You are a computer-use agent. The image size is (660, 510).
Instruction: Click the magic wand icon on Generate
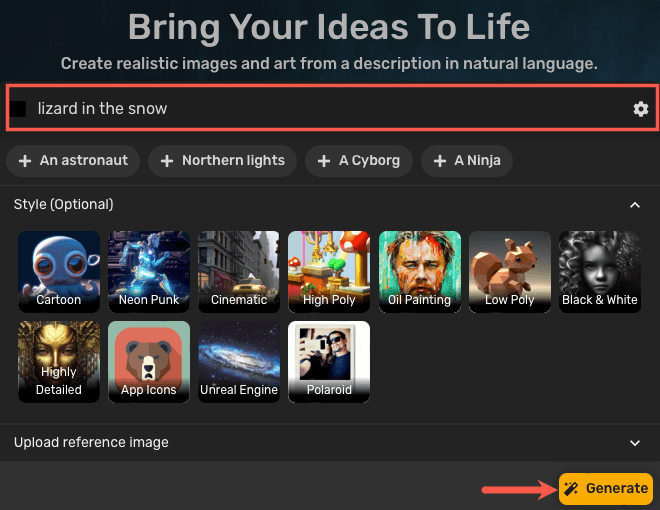(x=571, y=489)
